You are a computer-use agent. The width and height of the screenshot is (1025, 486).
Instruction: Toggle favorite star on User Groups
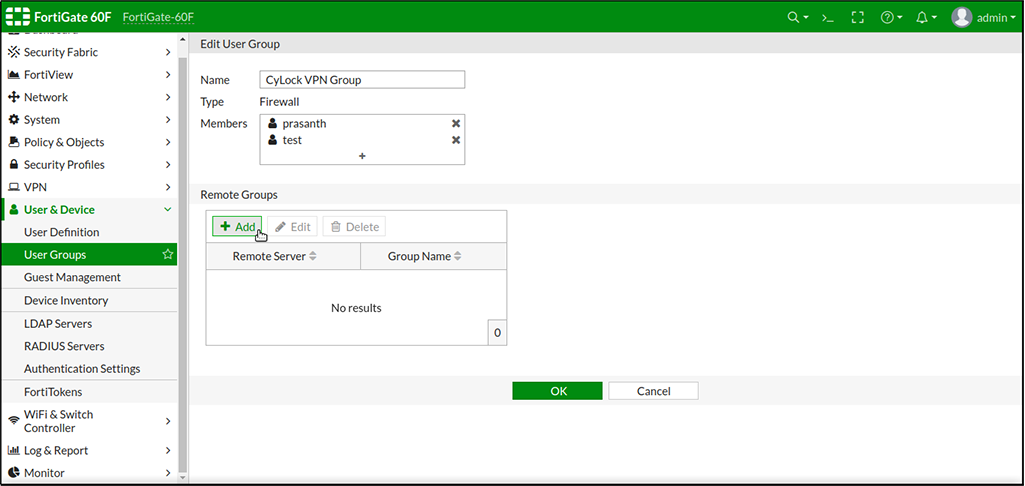(168, 255)
